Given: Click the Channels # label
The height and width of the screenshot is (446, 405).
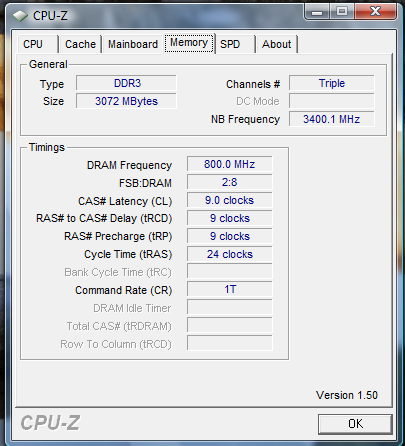Looking at the screenshot, I should (x=253, y=84).
